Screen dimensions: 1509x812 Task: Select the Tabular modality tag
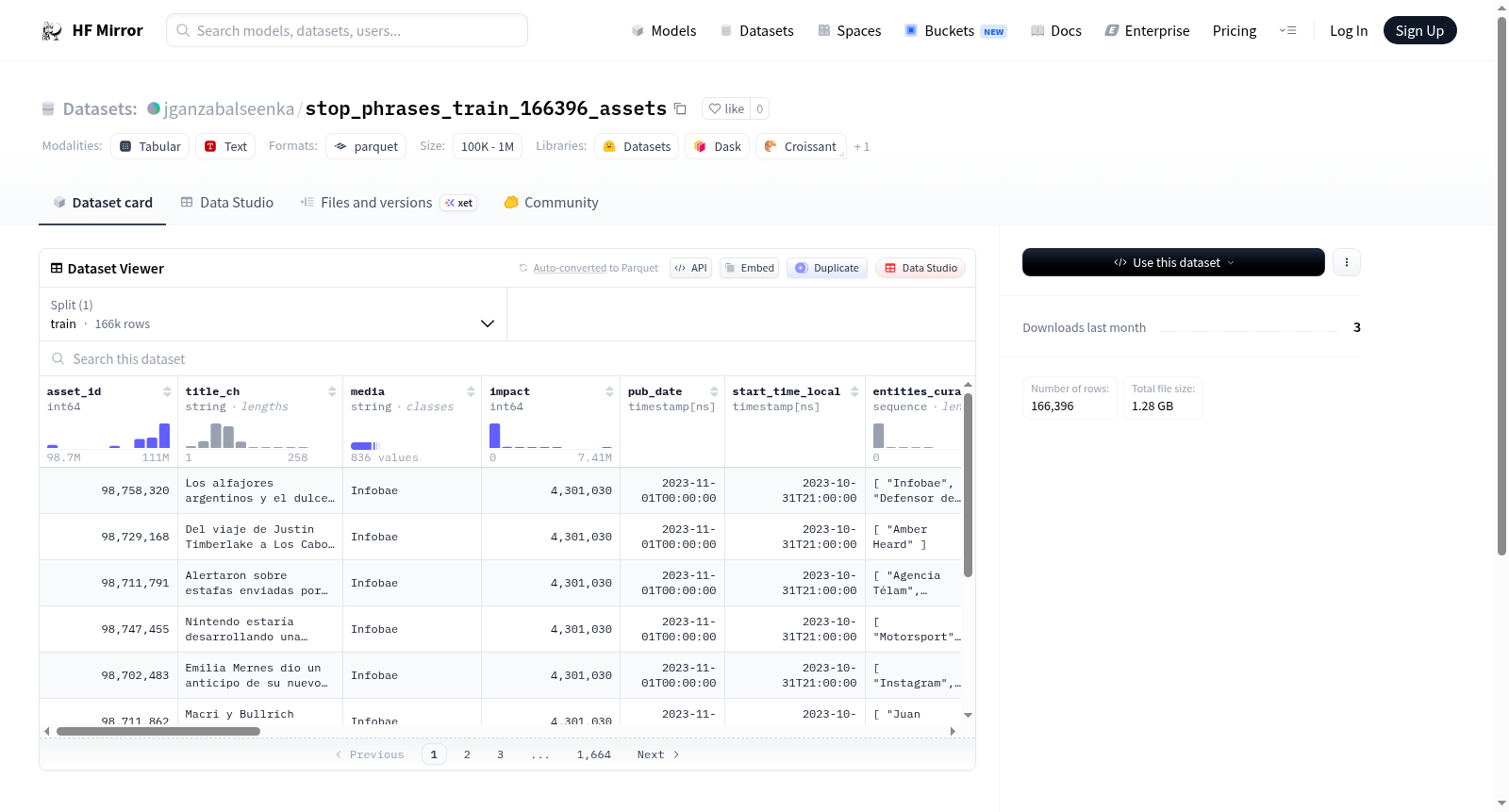coord(150,146)
